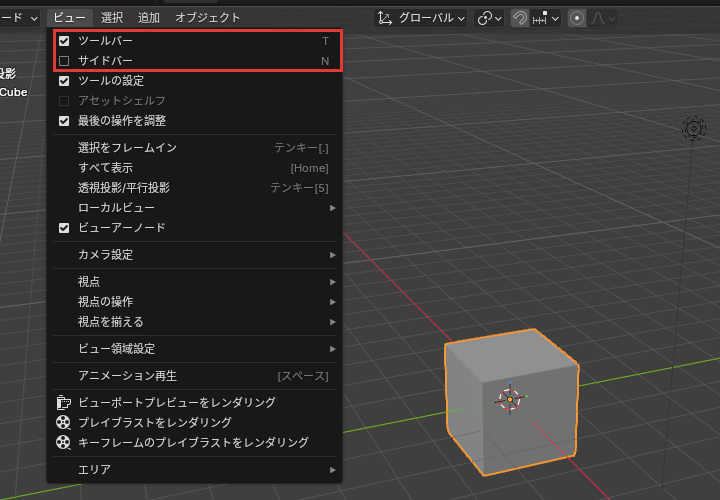Image resolution: width=720 pixels, height=500 pixels.
Task: Toggle proportional editing circle icon
Action: coord(577,18)
